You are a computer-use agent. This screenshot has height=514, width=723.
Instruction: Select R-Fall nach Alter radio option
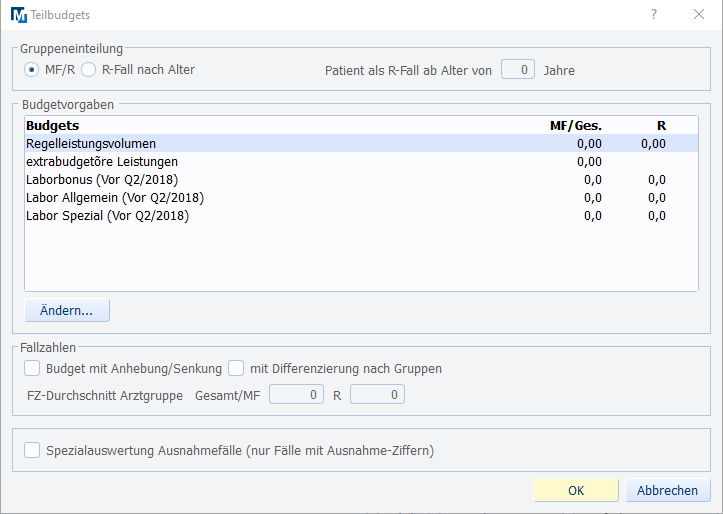88,70
